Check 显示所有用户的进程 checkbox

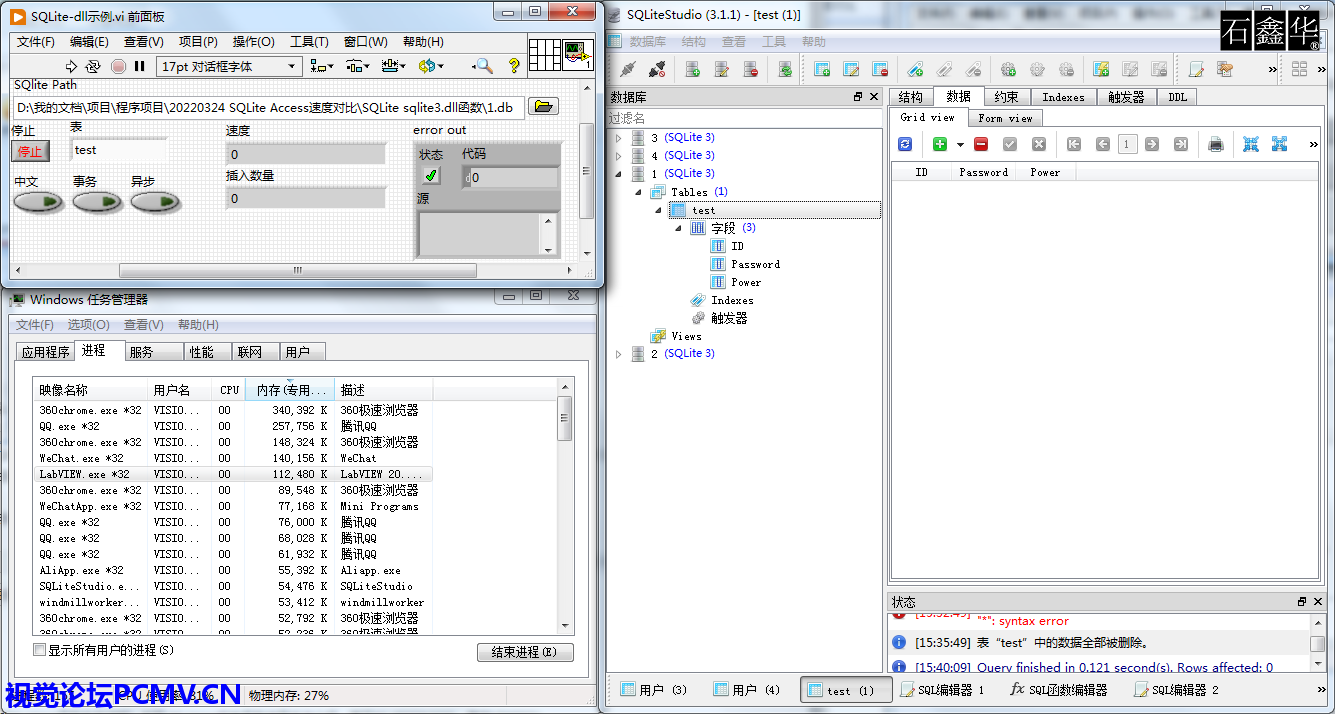pos(40,650)
